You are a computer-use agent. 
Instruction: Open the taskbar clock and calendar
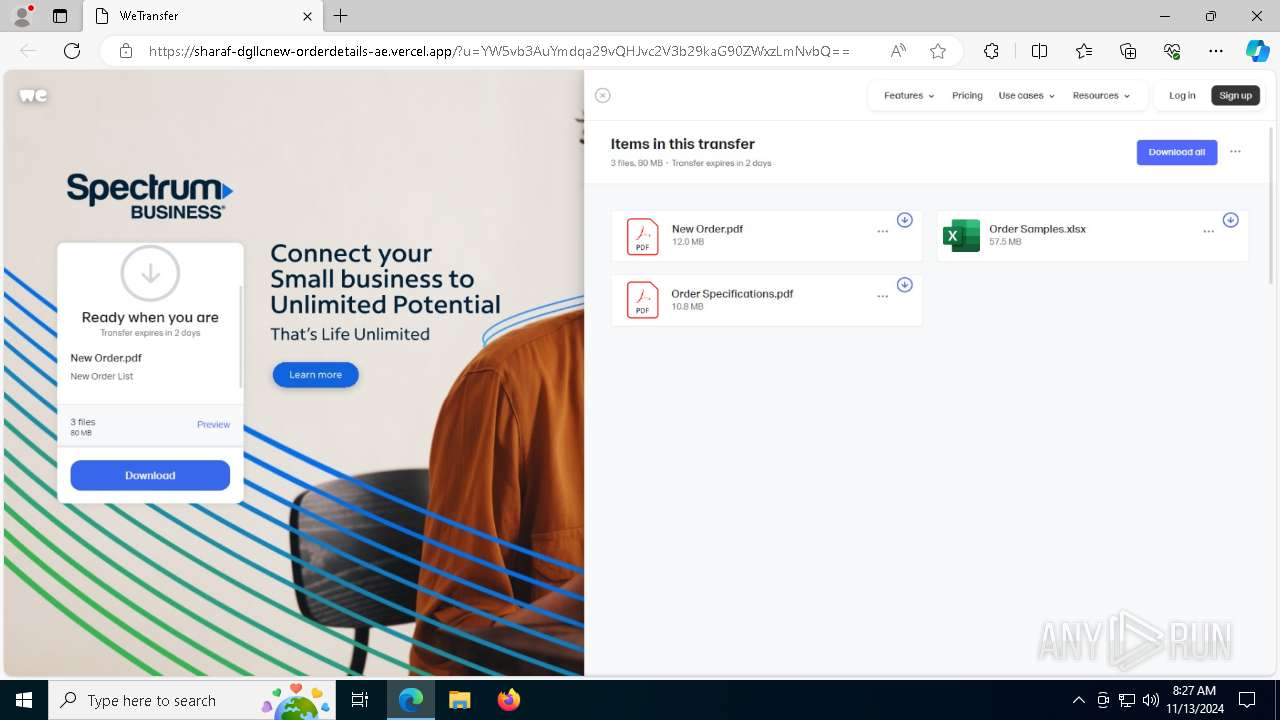1194,700
